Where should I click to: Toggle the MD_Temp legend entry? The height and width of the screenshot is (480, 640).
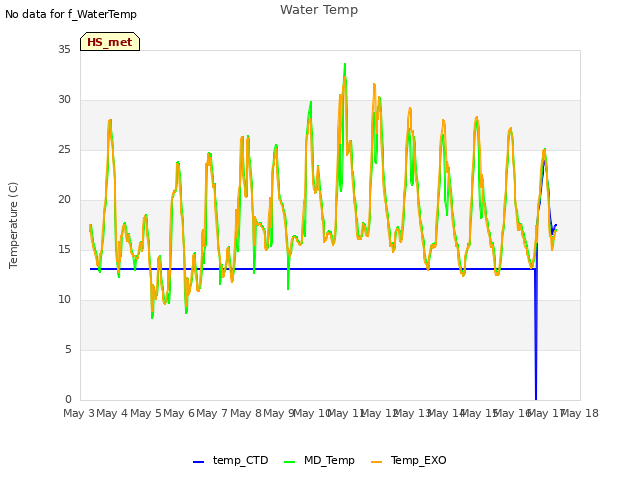[319, 460]
